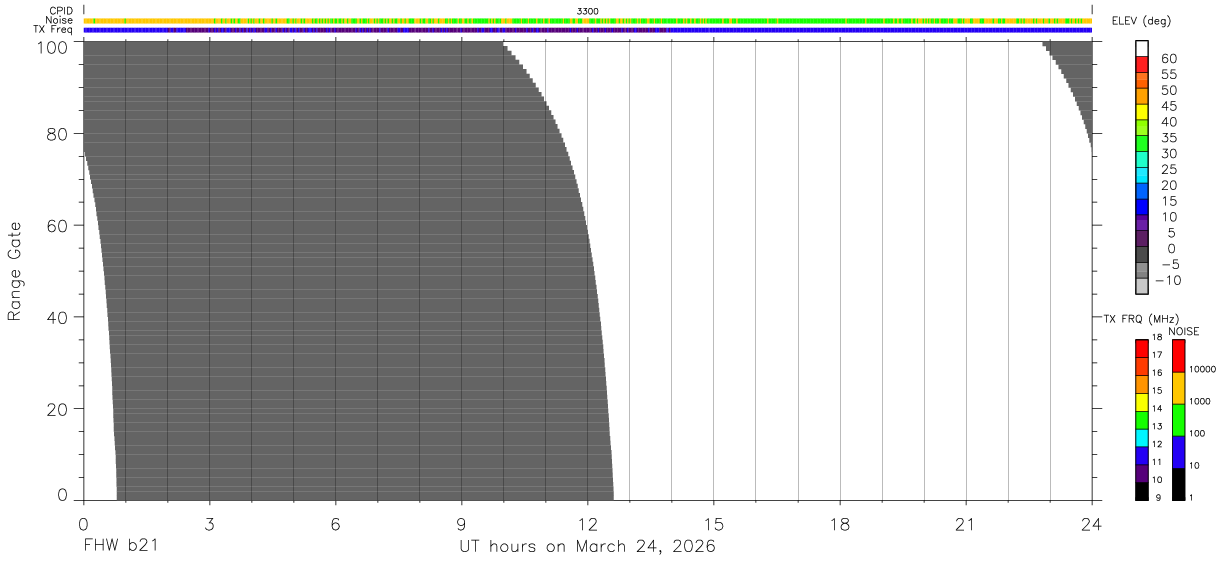Click the black NOISE swatch between 10 and 1
Image resolution: width=1228 pixels, height=567 pixels.
pos(1178,484)
